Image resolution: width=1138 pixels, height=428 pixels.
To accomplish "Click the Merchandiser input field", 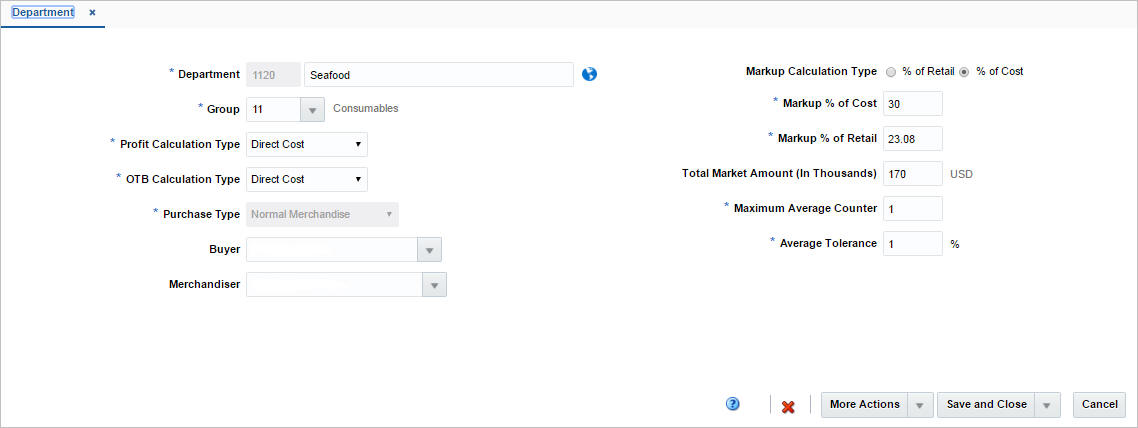I will point(335,285).
